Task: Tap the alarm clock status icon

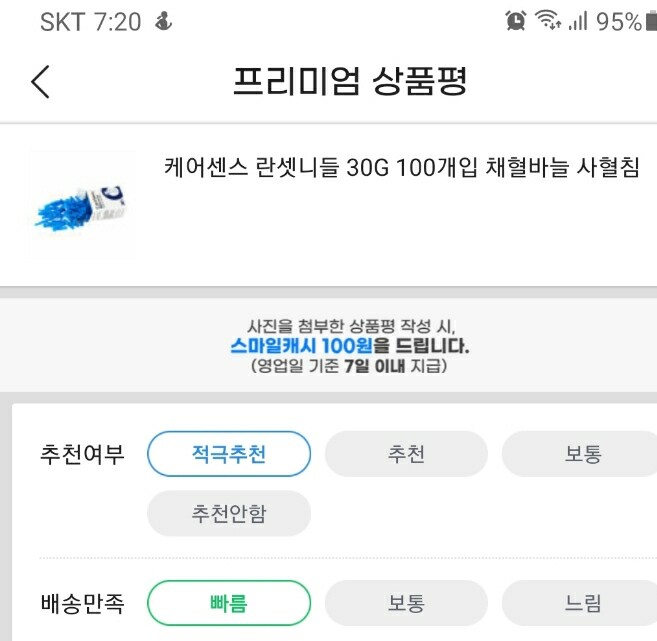Action: point(515,20)
